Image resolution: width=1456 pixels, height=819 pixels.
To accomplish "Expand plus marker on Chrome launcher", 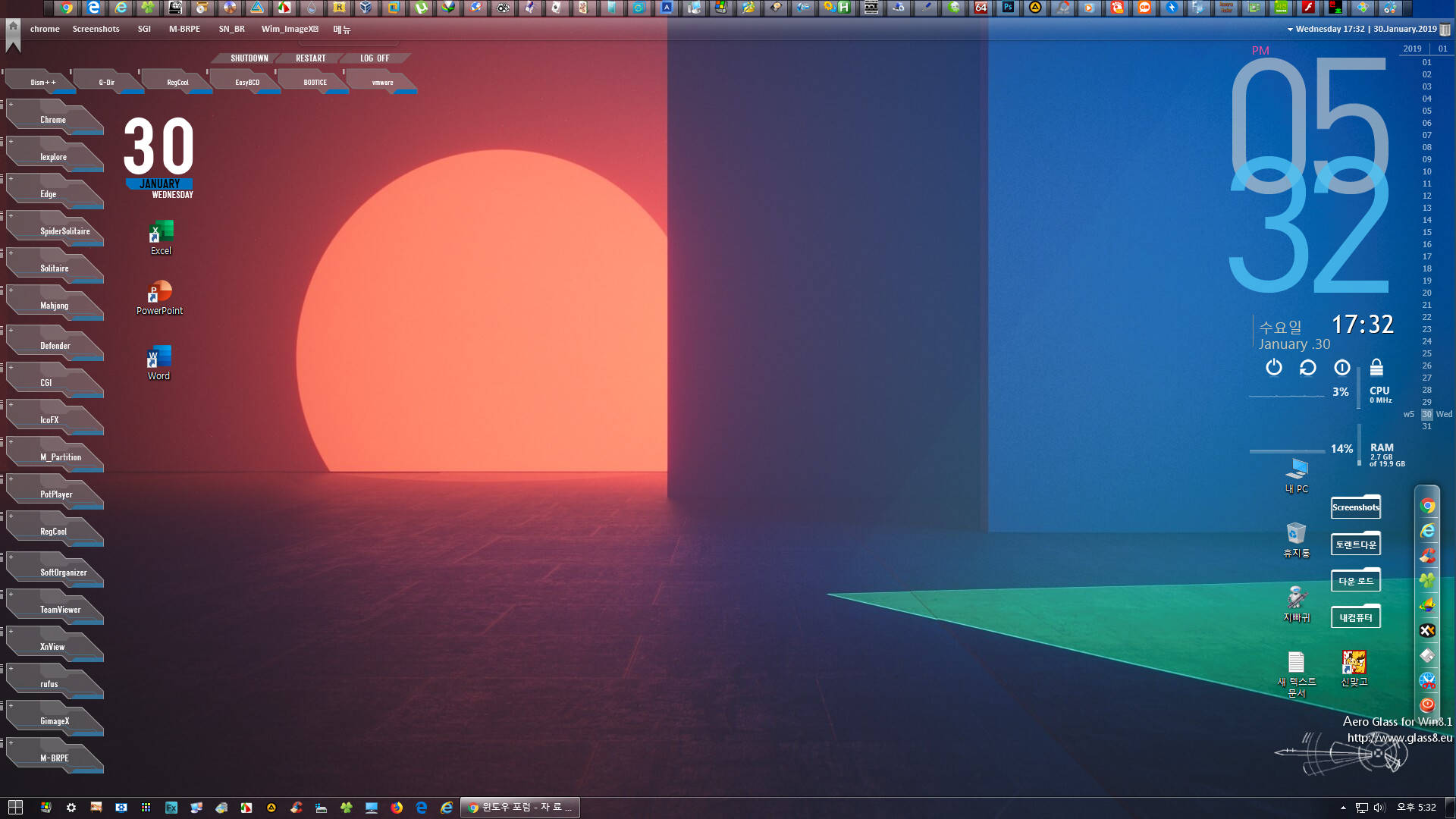I will click(x=11, y=104).
